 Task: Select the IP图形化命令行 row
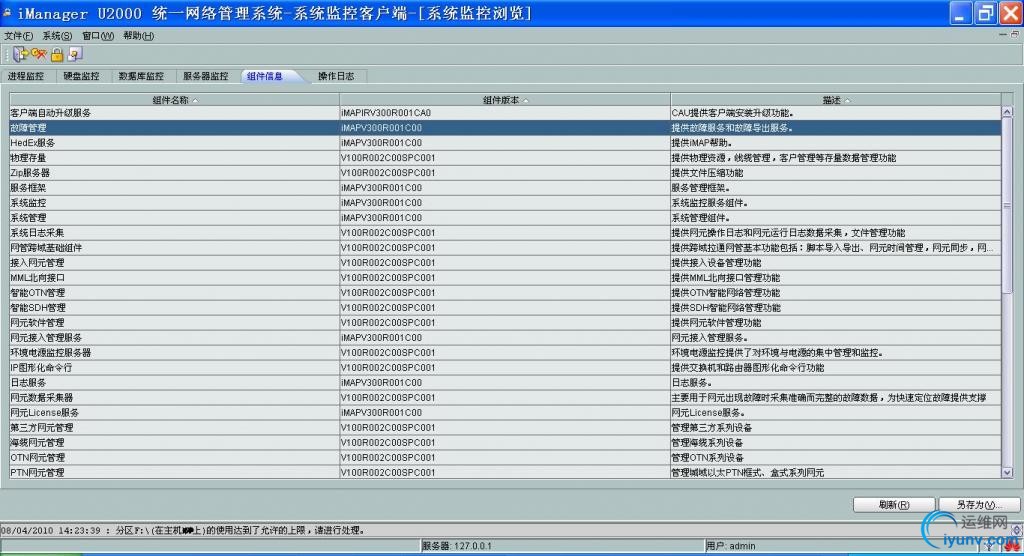tap(505, 368)
